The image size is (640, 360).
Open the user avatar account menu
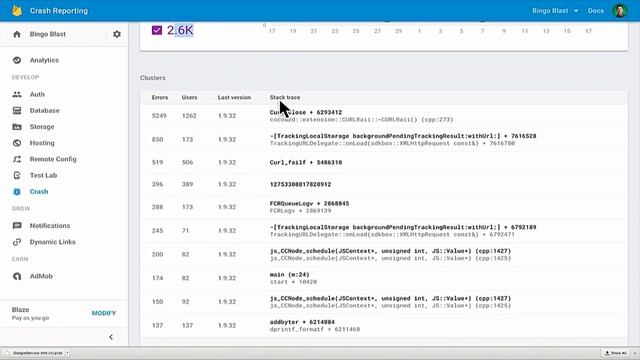pos(620,11)
